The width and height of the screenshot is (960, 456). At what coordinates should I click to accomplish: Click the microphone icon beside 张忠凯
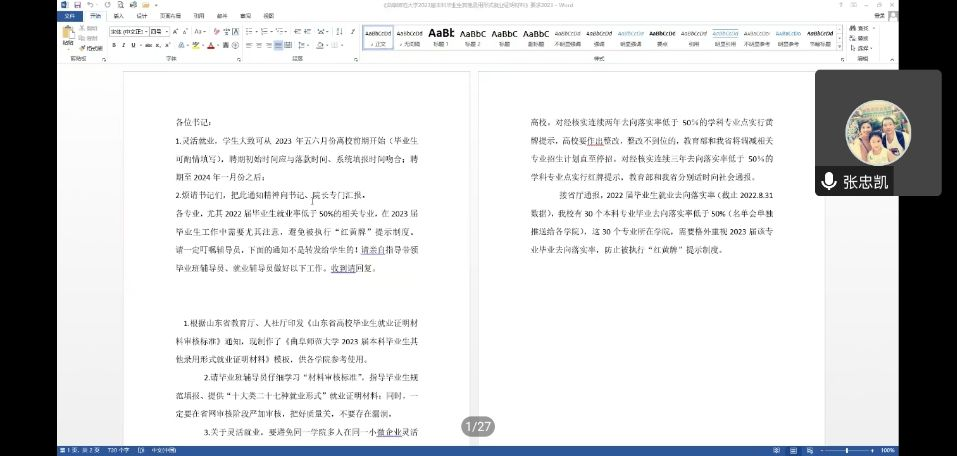pos(828,181)
